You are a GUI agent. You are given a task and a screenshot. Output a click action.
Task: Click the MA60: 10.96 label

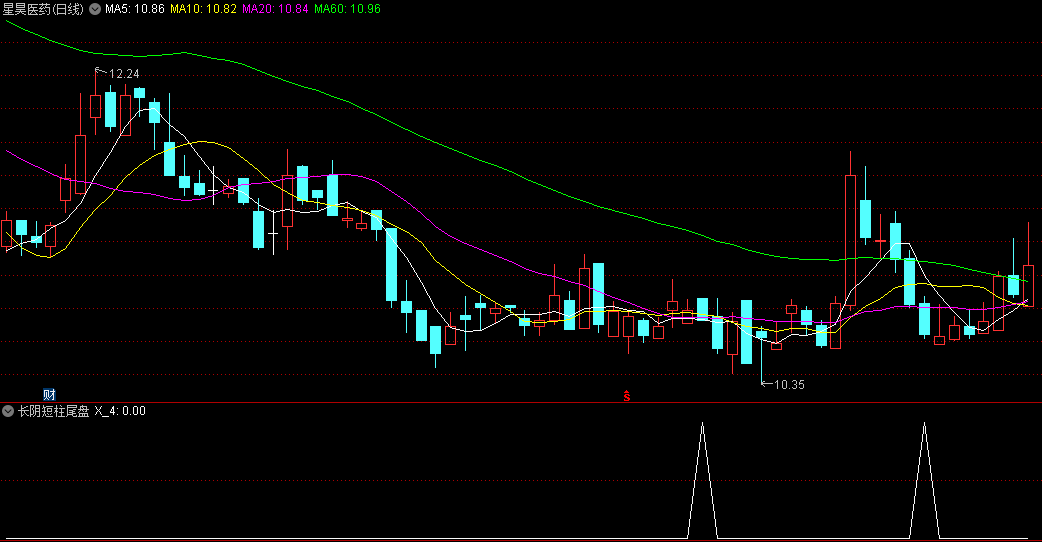(348, 9)
